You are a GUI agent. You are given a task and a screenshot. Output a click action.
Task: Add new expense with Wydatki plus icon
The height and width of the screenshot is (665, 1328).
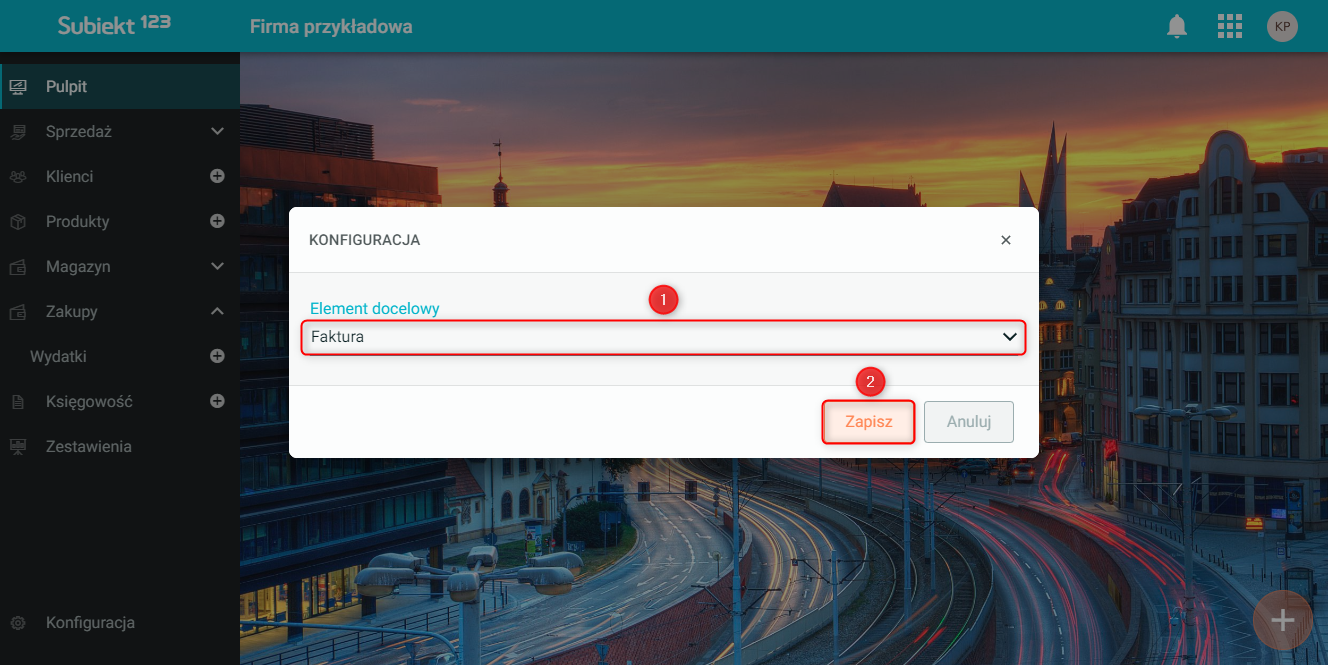point(217,356)
